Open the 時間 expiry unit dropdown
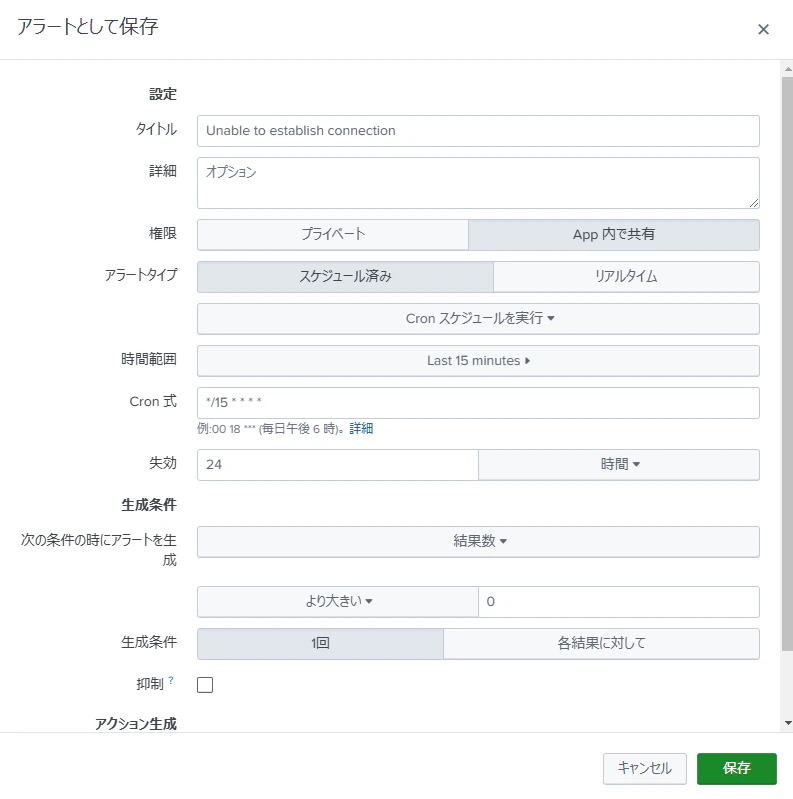Screen dimensions: 793x799 point(619,465)
